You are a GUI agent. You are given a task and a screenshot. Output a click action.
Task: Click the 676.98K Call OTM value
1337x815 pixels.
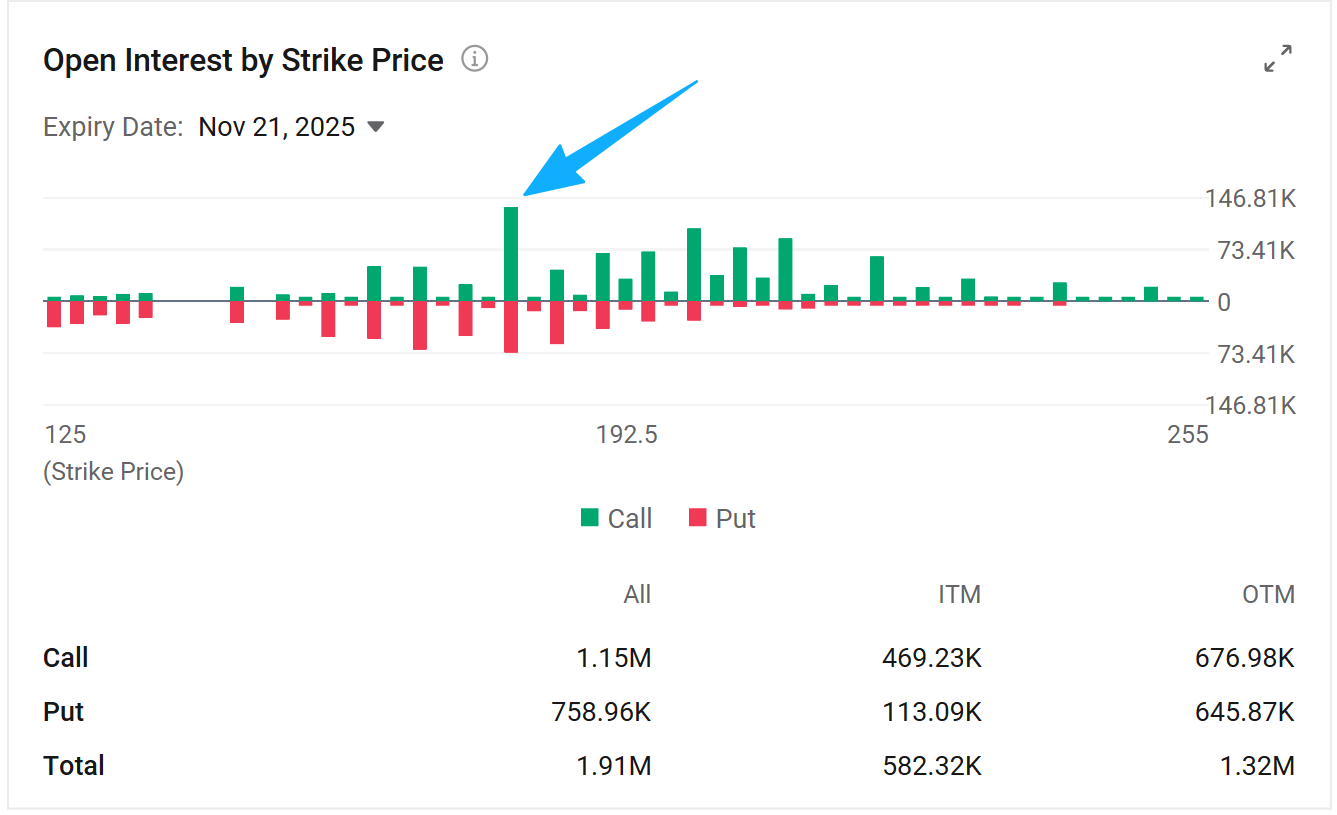pos(1245,658)
